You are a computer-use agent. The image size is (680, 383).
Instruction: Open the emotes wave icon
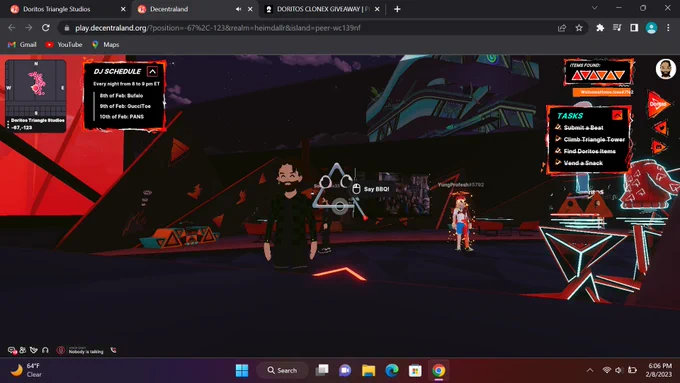34,350
